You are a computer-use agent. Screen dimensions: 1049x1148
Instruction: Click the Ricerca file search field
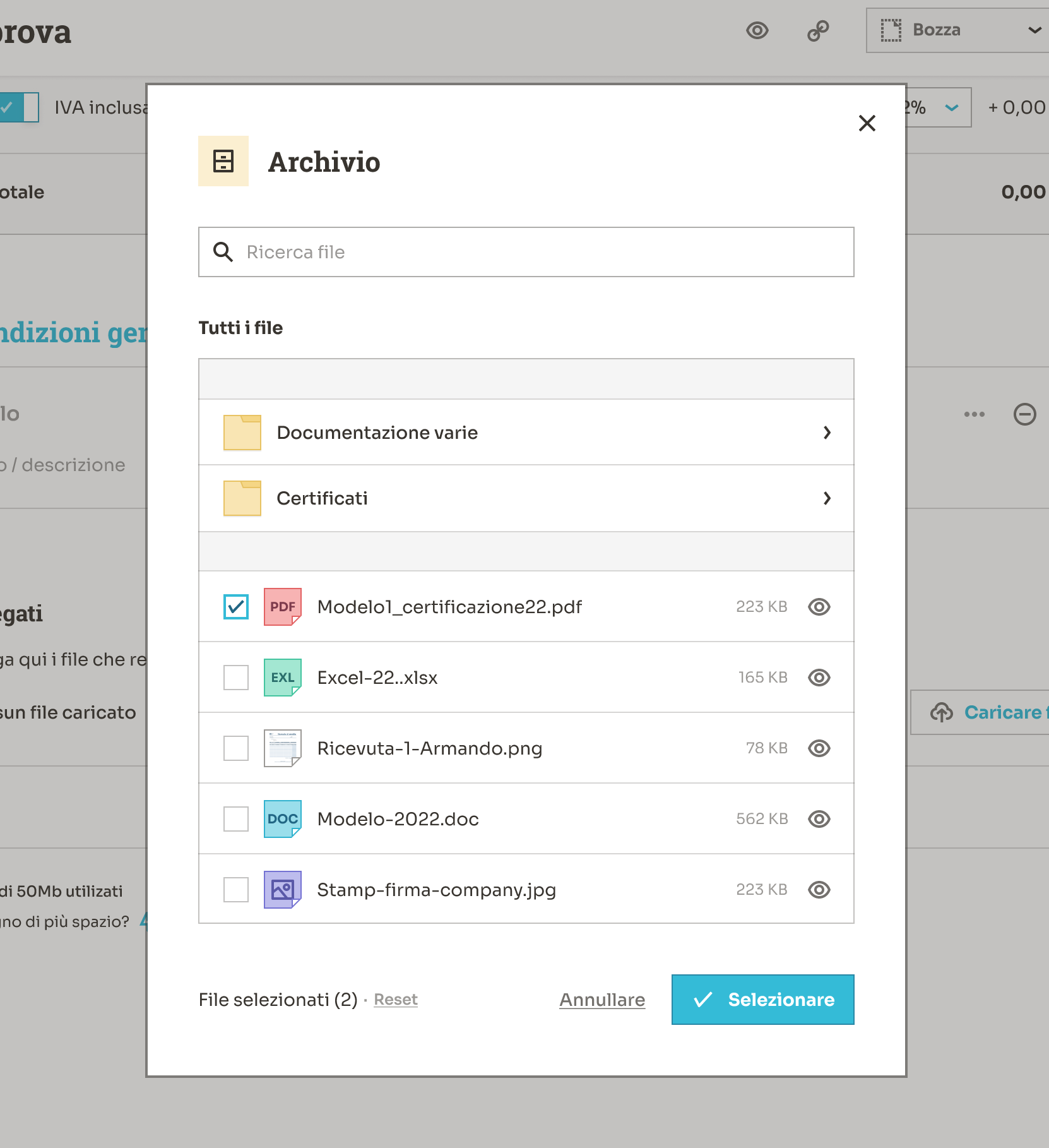click(x=536, y=252)
